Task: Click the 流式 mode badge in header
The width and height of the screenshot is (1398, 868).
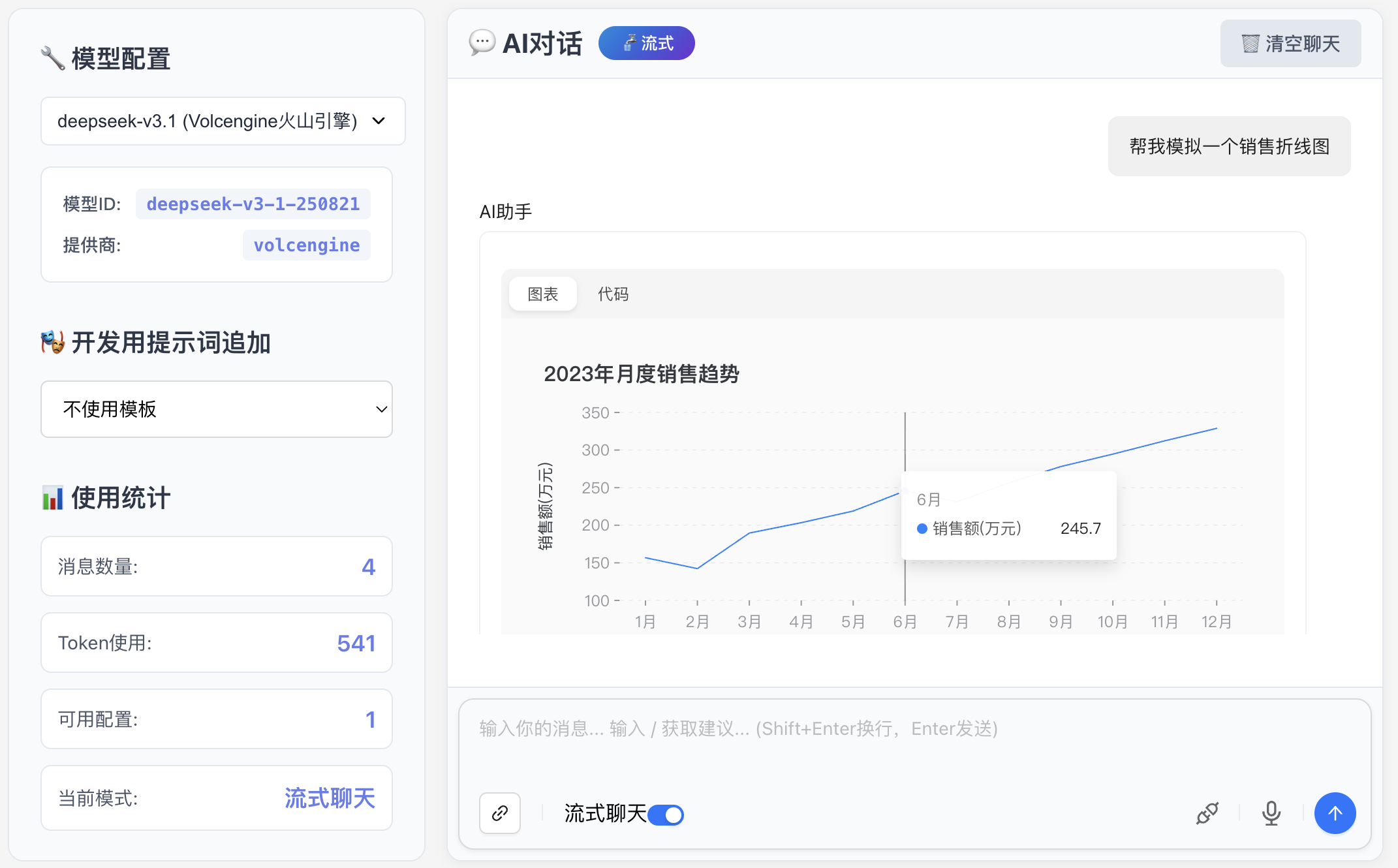Action: (646, 43)
